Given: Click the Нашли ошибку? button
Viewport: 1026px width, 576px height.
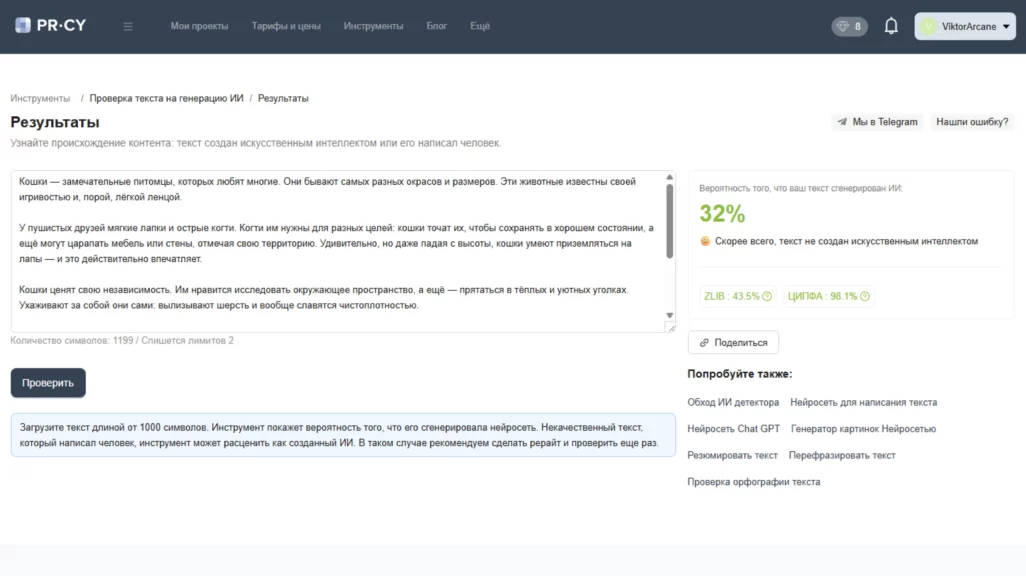Looking at the screenshot, I should coord(971,122).
